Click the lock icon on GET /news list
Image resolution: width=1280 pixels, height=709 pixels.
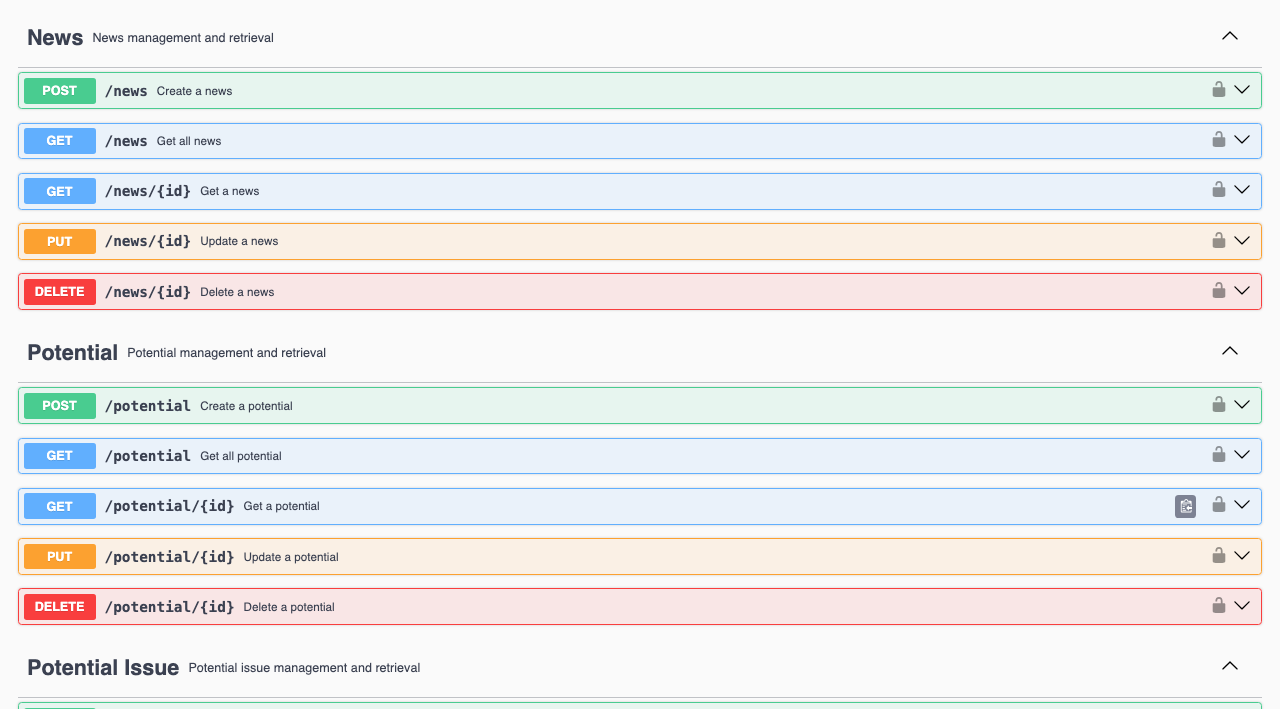[x=1218, y=140]
